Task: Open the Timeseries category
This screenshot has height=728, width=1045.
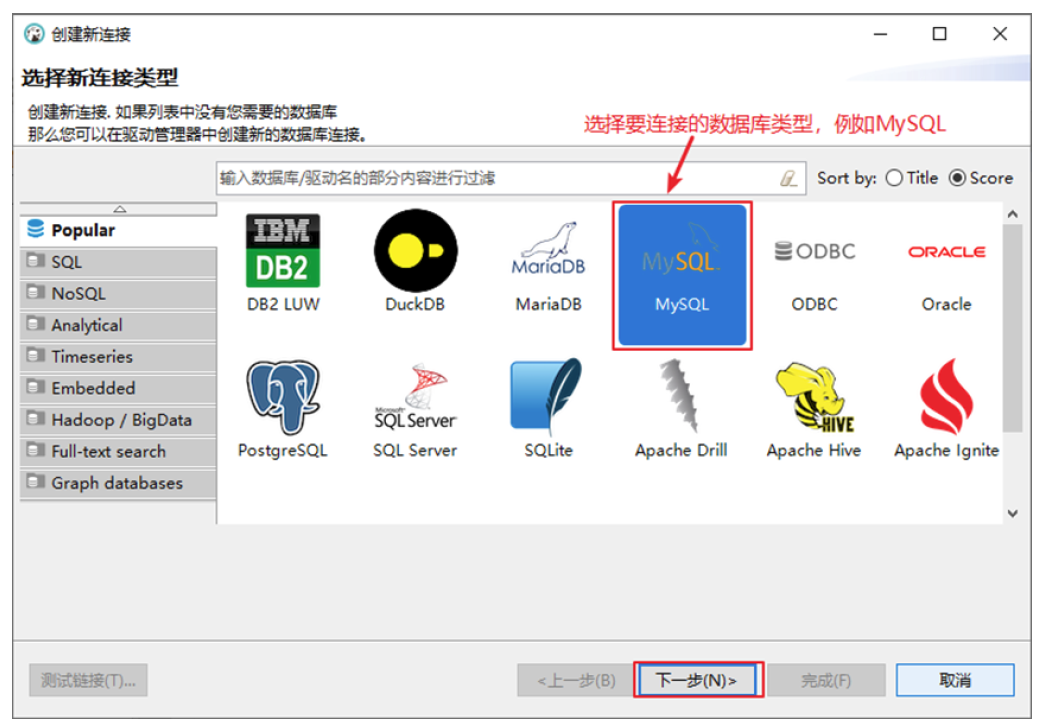Action: click(x=119, y=357)
